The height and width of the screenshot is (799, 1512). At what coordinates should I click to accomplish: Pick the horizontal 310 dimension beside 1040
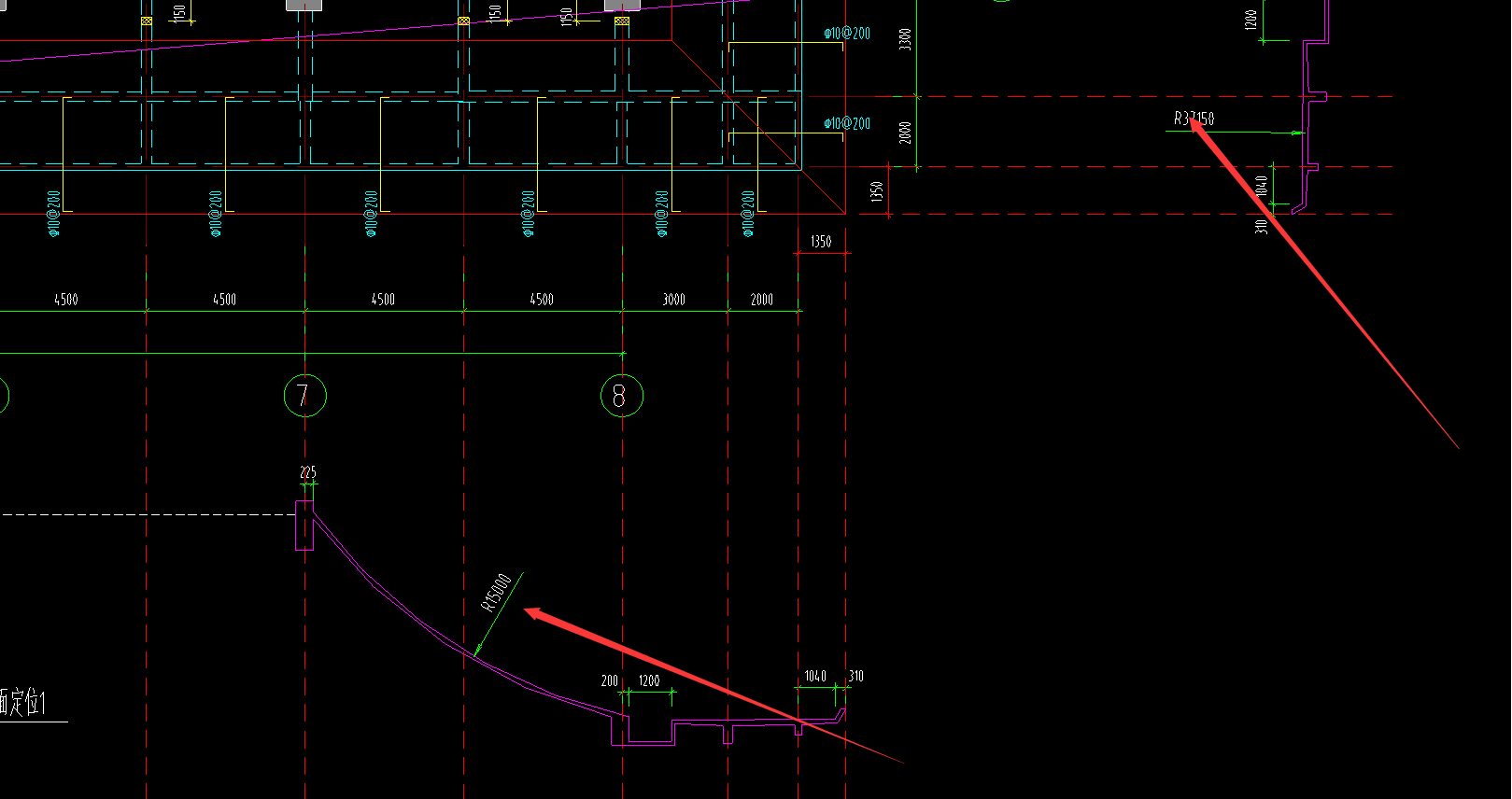click(855, 676)
